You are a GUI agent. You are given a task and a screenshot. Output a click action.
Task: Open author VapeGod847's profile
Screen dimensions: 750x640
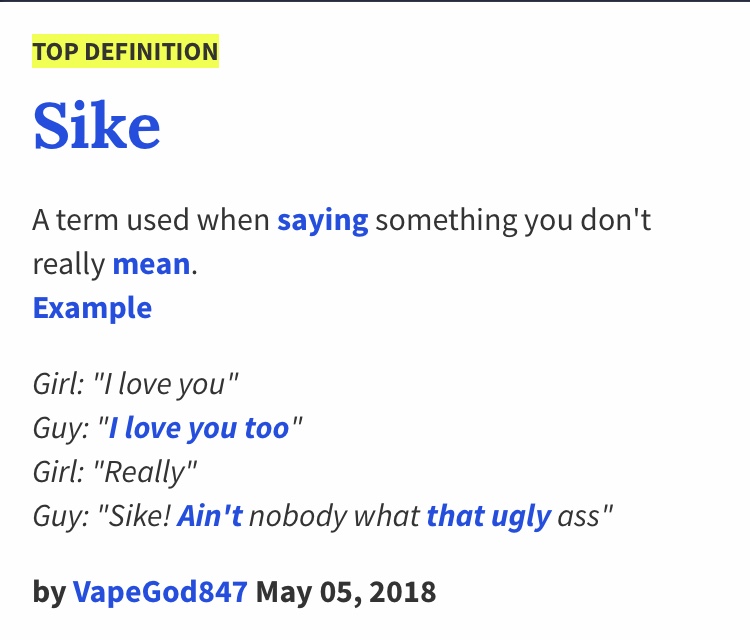point(160,591)
